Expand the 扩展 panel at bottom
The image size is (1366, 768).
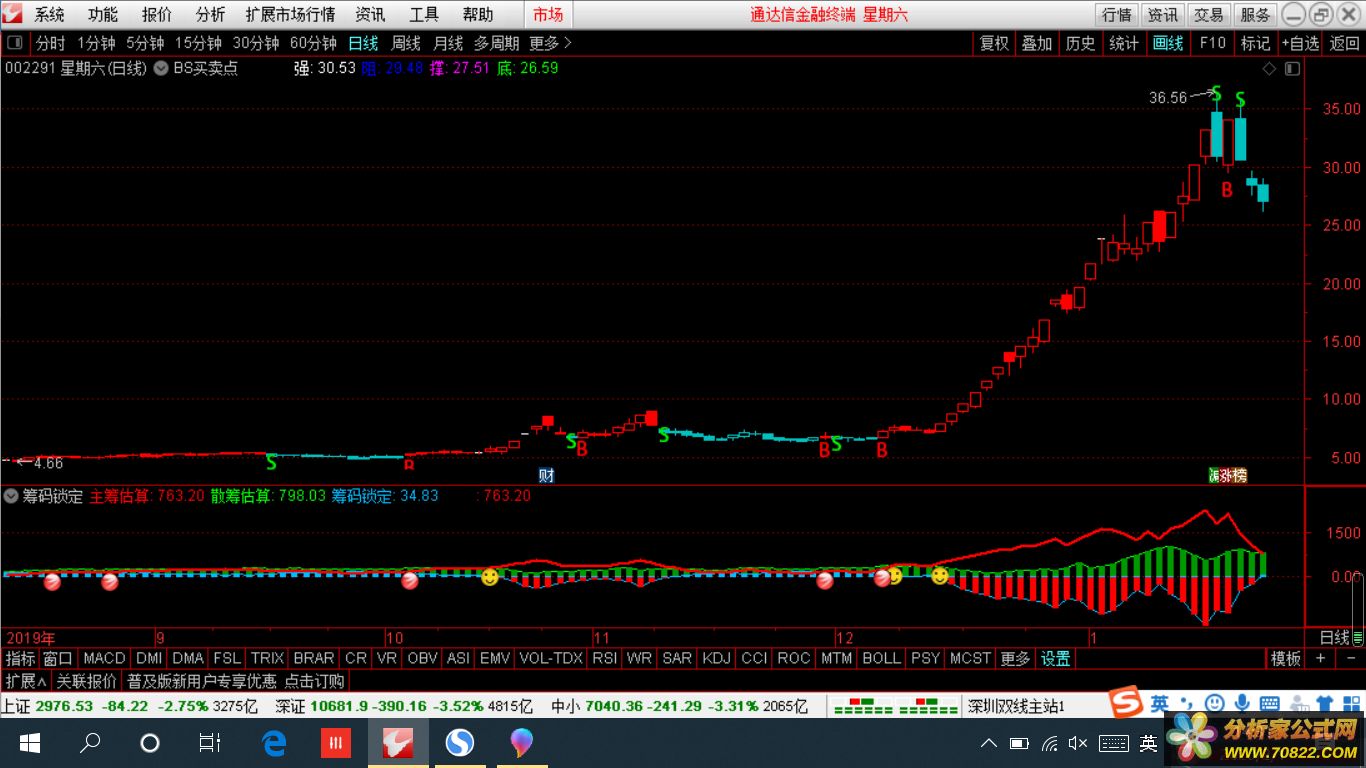(27, 681)
